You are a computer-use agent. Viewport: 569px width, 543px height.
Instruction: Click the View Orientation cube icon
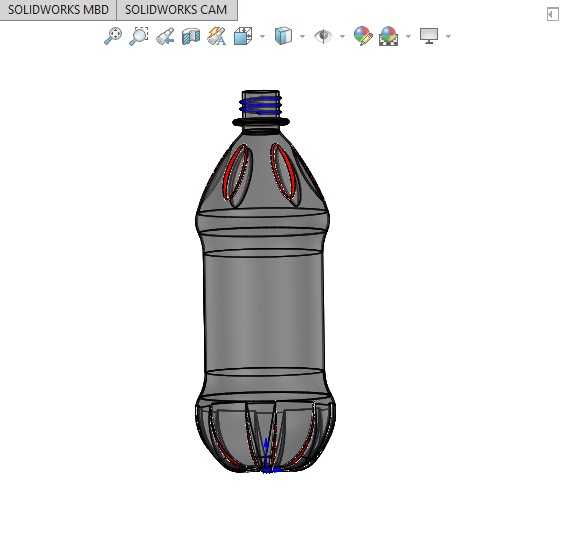point(243,36)
